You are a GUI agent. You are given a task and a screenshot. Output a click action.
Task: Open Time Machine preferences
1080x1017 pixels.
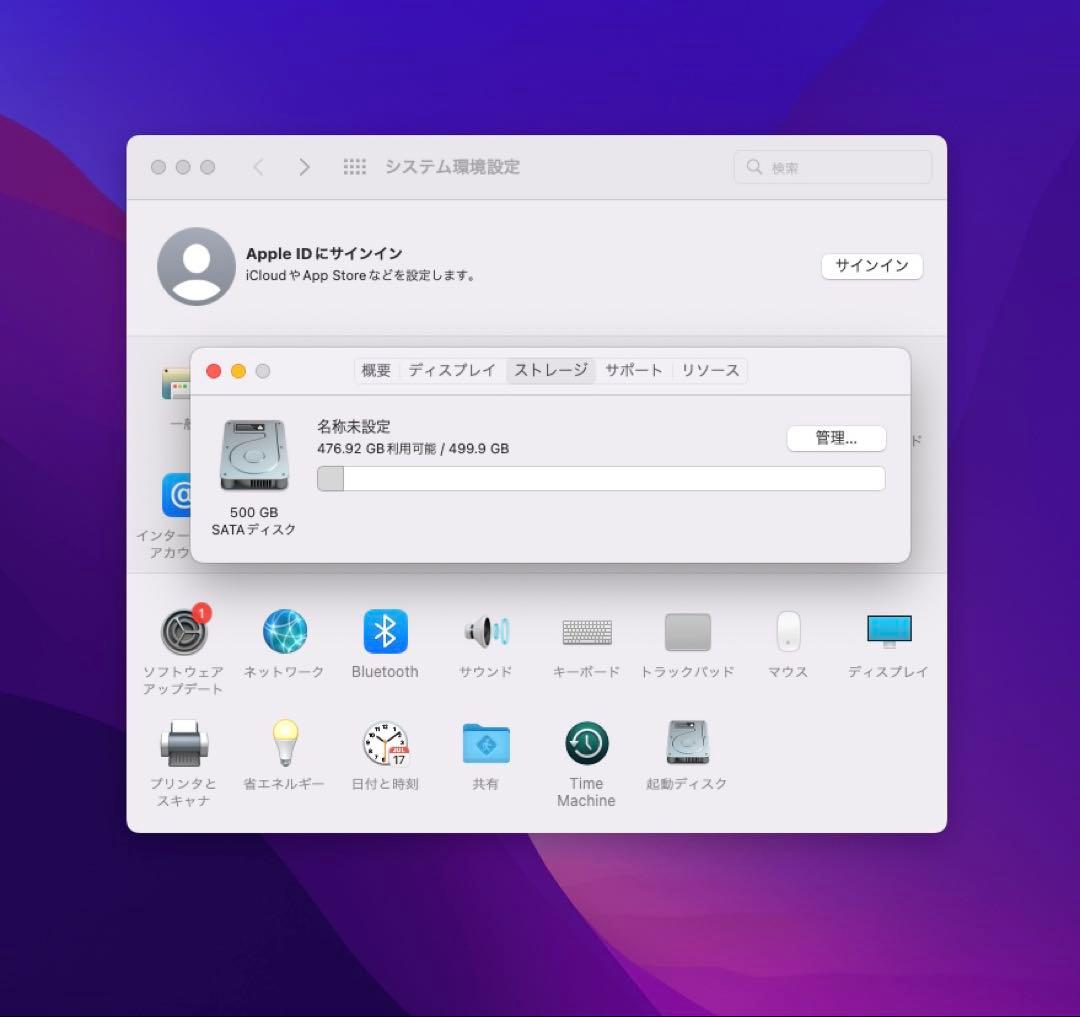pyautogui.click(x=587, y=745)
